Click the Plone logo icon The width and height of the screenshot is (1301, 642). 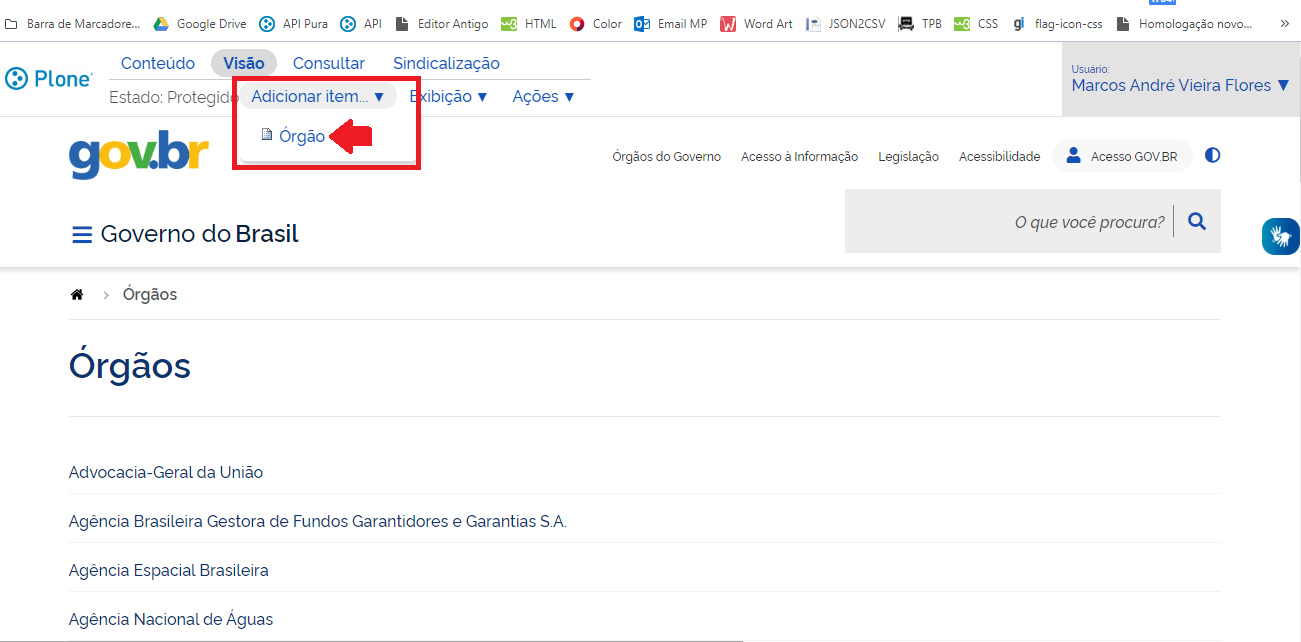[17, 78]
